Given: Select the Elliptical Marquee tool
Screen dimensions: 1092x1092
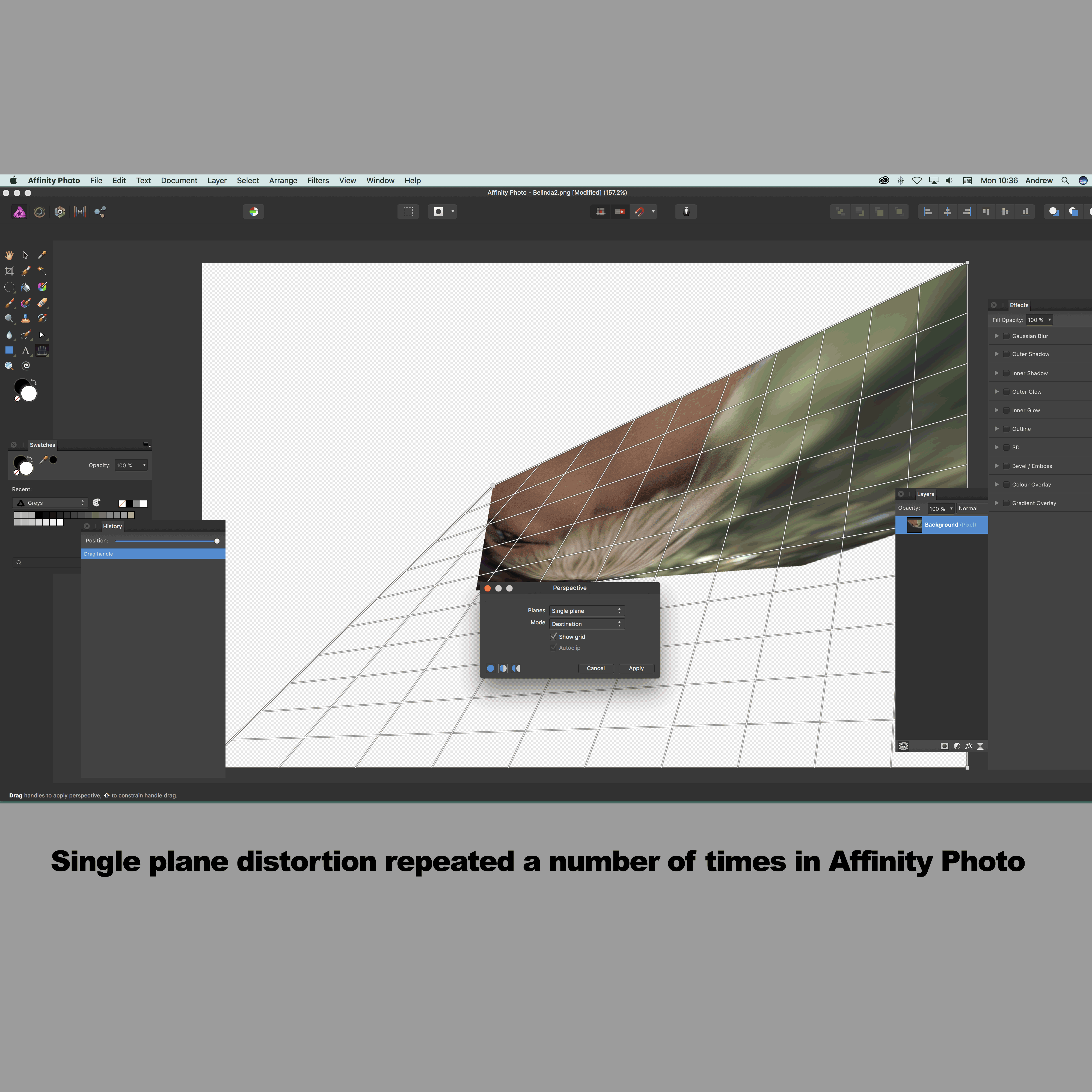Looking at the screenshot, I should point(10,287).
